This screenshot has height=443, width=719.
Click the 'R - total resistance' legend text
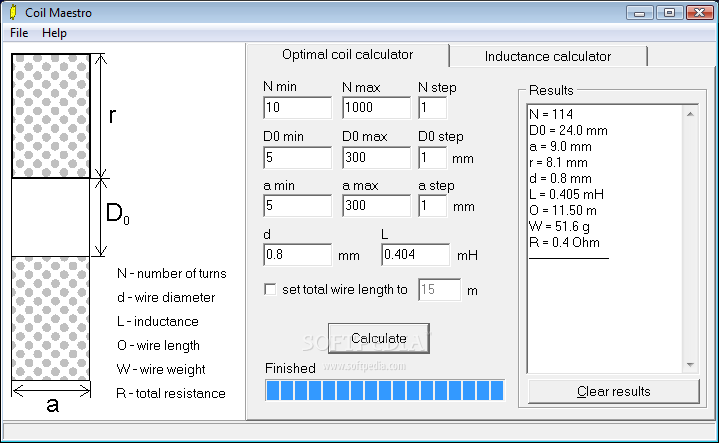[x=171, y=393]
